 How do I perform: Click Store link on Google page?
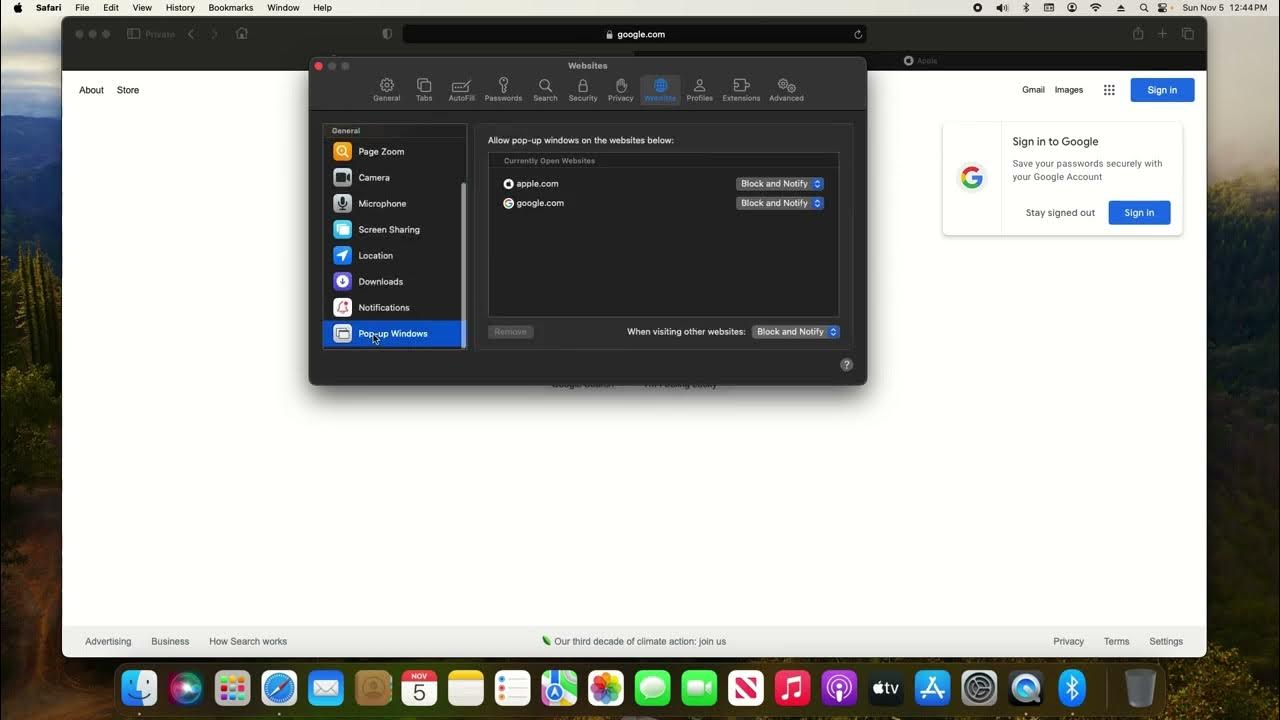point(128,90)
